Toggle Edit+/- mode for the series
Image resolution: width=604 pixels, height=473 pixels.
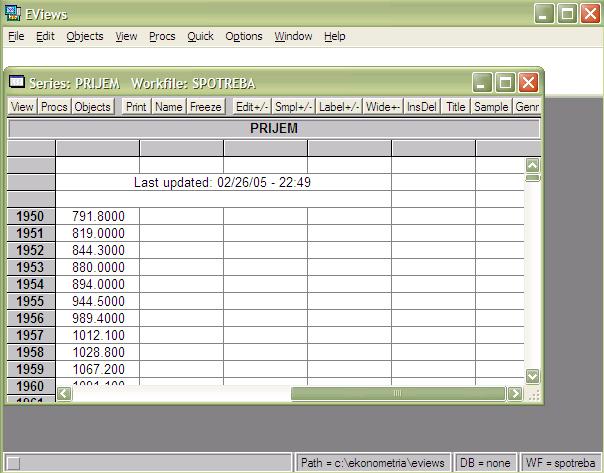coord(252,107)
